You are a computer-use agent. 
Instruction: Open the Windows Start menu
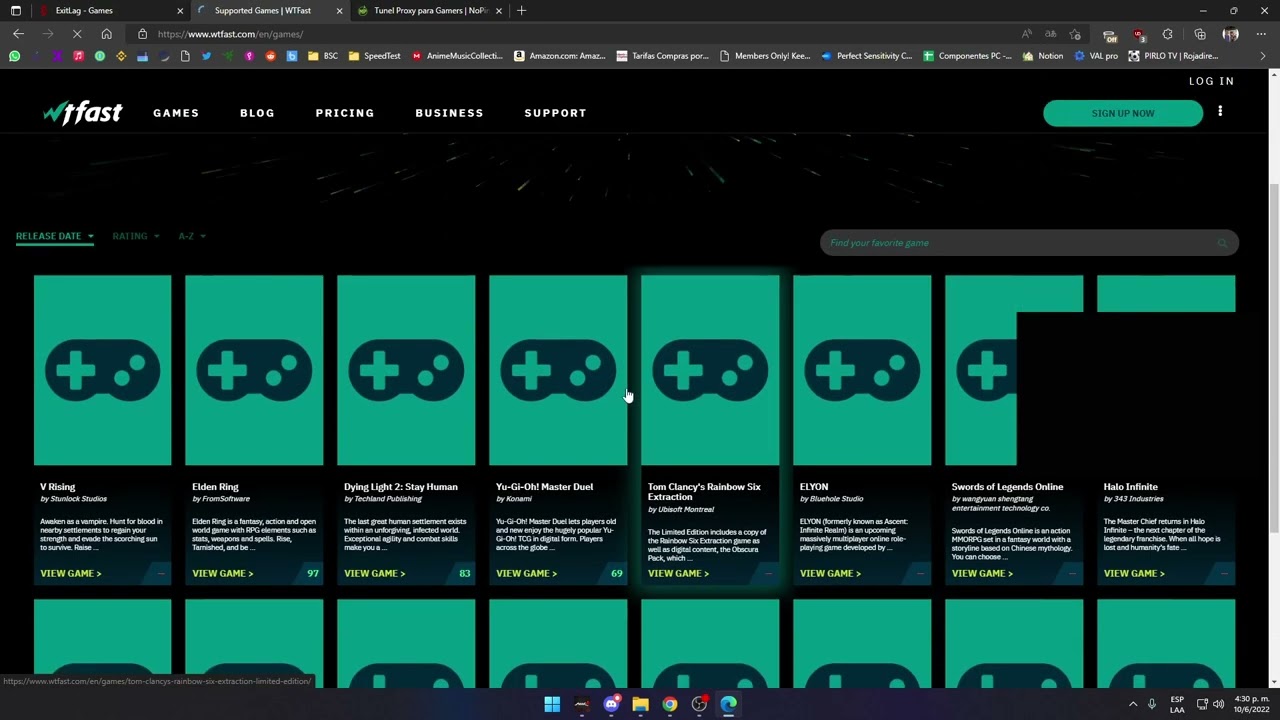point(552,704)
